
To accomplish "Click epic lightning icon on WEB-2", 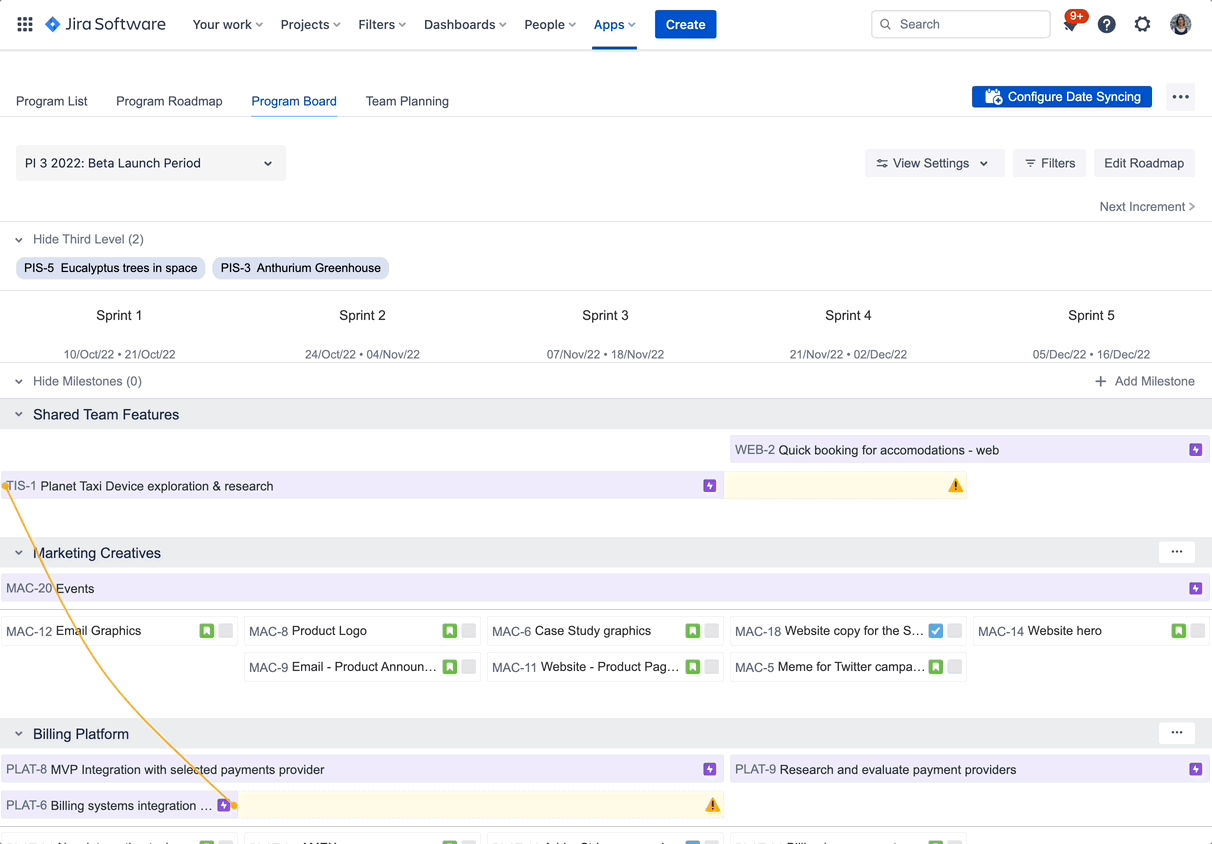I will (x=1195, y=450).
